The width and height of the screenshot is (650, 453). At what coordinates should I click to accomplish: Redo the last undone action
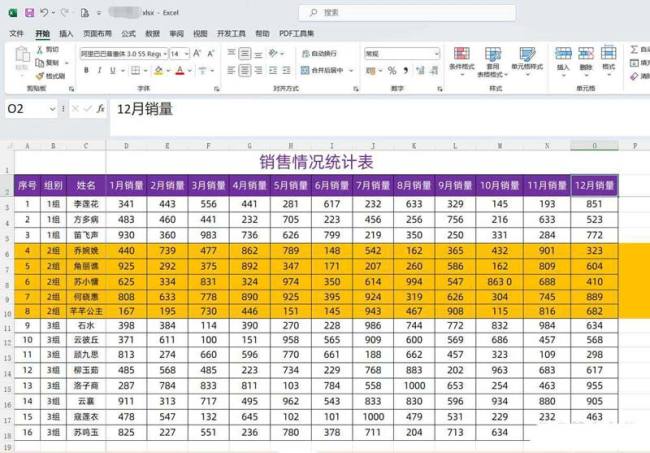64,13
